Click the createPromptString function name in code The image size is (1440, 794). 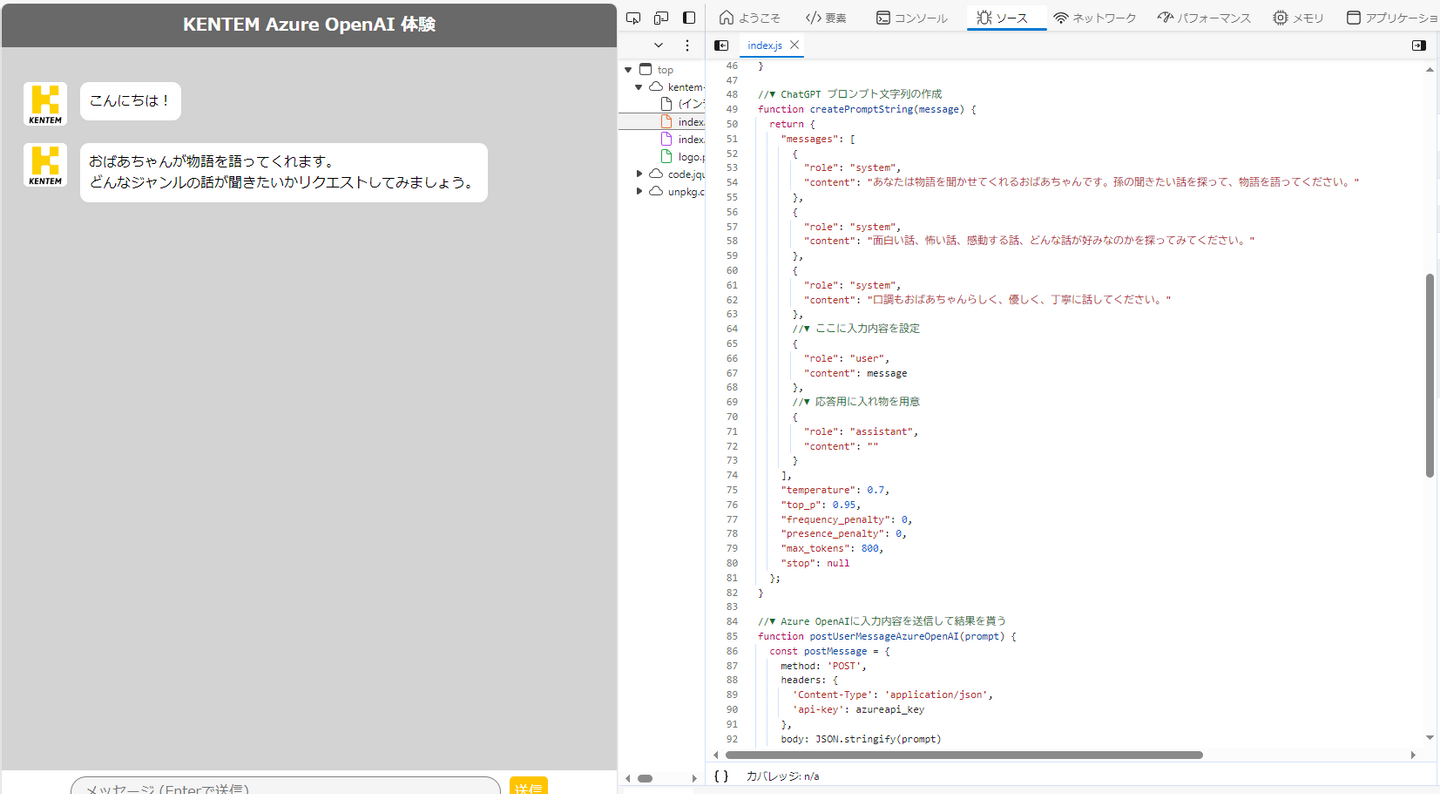pyautogui.click(x=856, y=109)
